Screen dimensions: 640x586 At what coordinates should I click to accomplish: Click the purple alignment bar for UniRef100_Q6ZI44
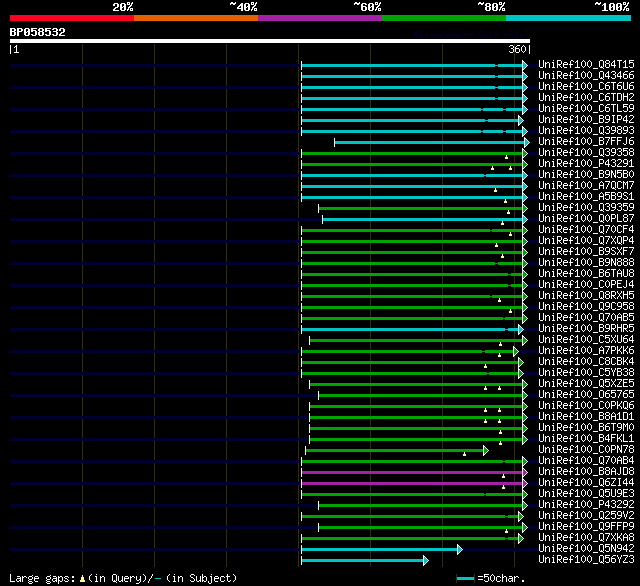(412, 484)
